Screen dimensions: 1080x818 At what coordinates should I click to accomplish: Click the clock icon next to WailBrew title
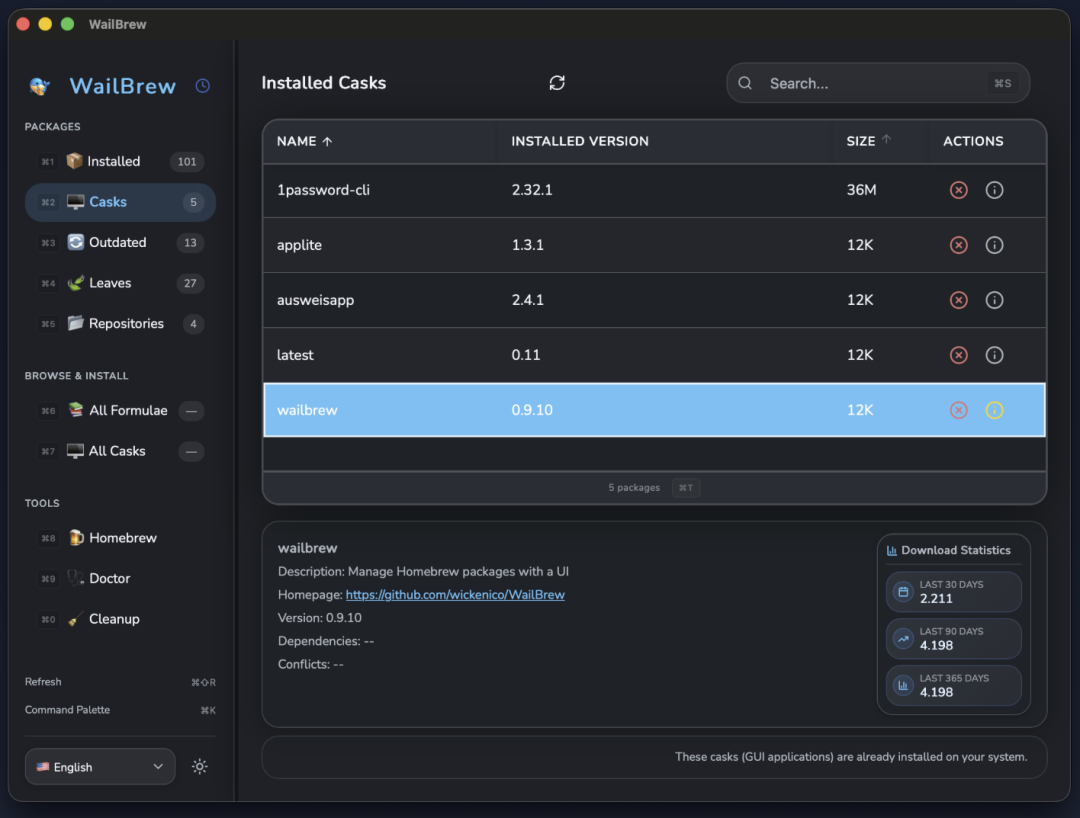click(x=203, y=86)
